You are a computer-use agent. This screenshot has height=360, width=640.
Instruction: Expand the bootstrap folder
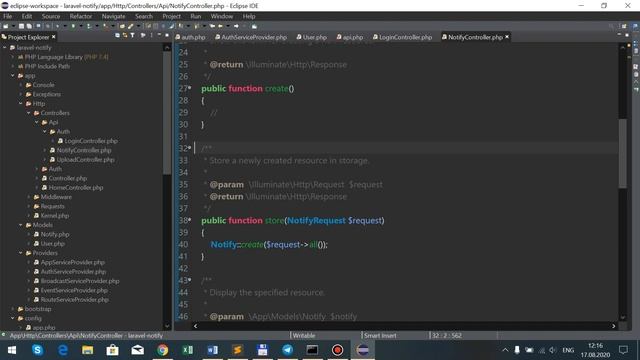13,309
